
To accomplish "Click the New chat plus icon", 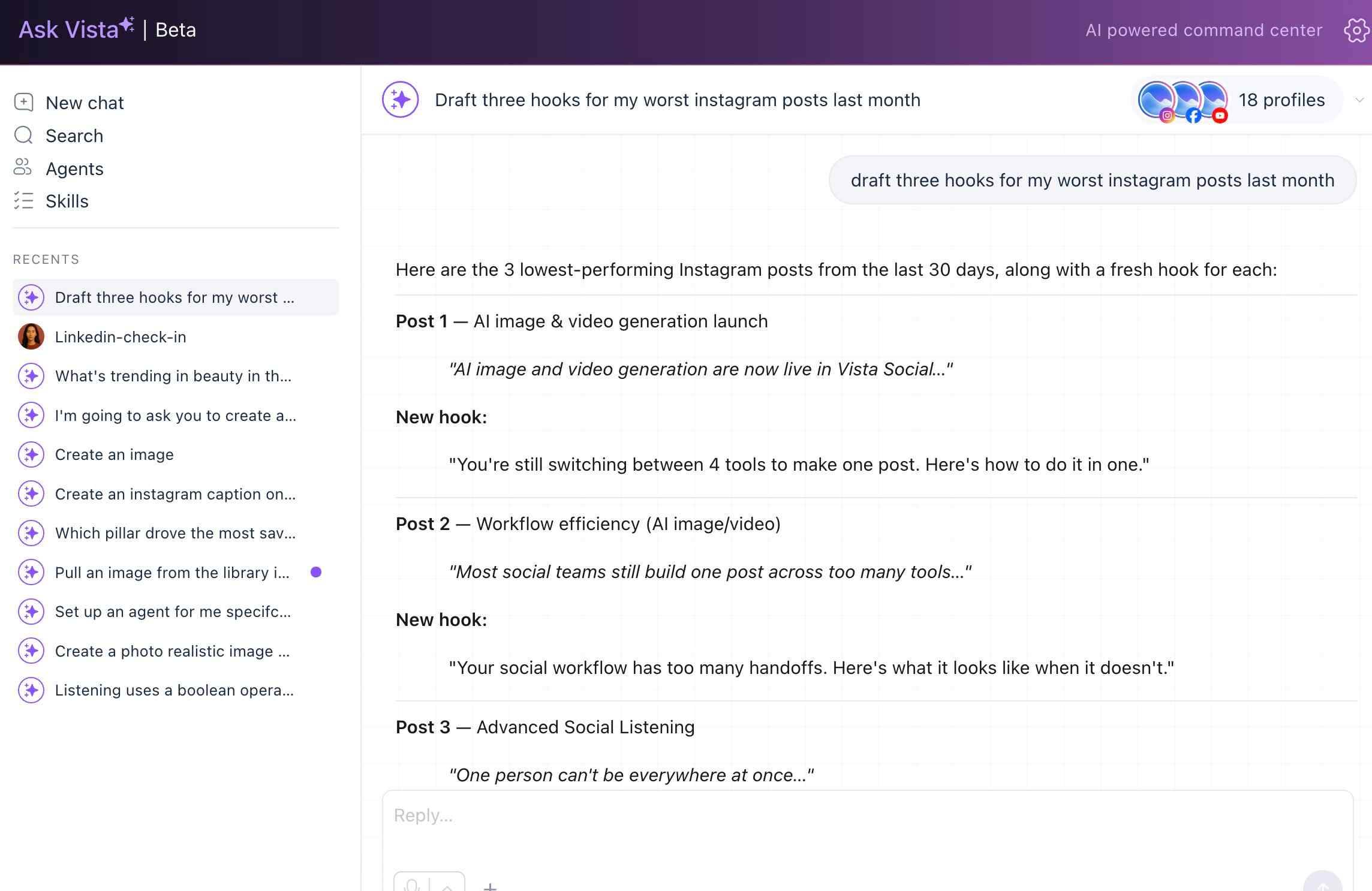I will pos(23,102).
